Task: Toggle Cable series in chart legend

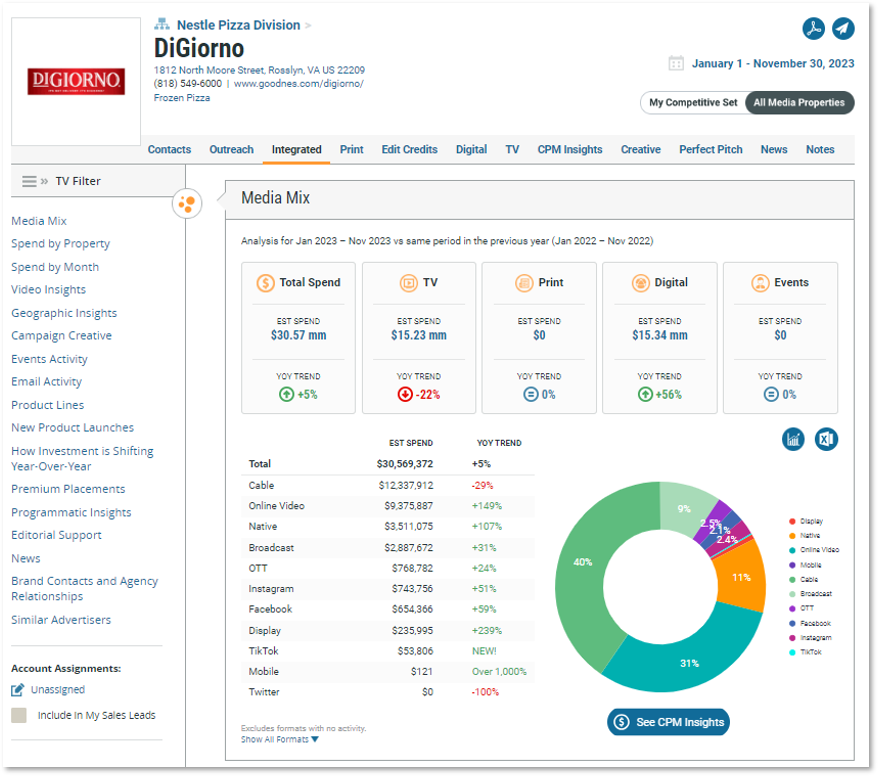Action: coord(804,579)
